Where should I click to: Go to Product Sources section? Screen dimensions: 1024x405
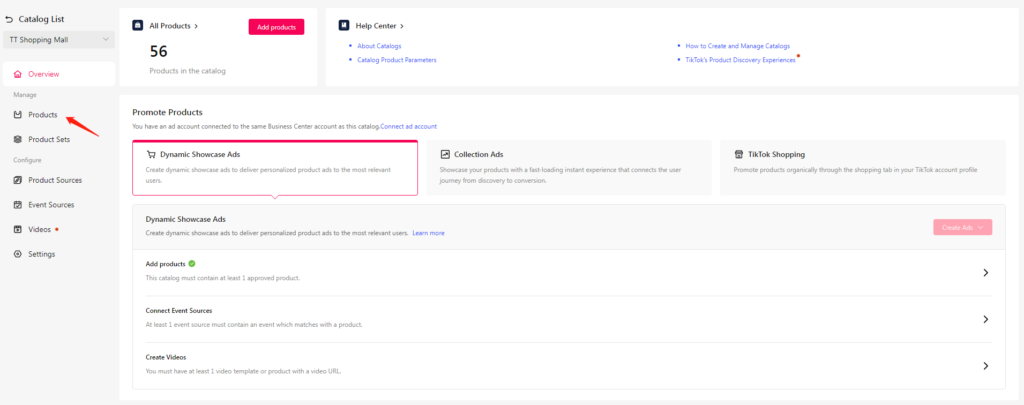coord(55,180)
